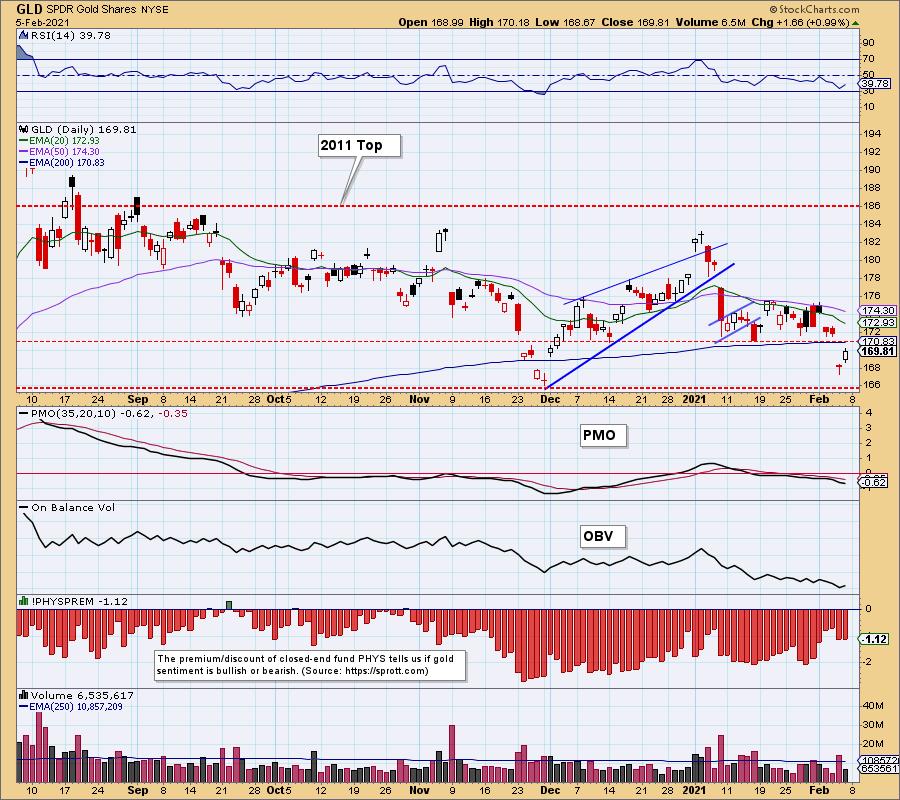
Task: Click the RSI(14) 39.78 legend text
Action: tap(71, 36)
